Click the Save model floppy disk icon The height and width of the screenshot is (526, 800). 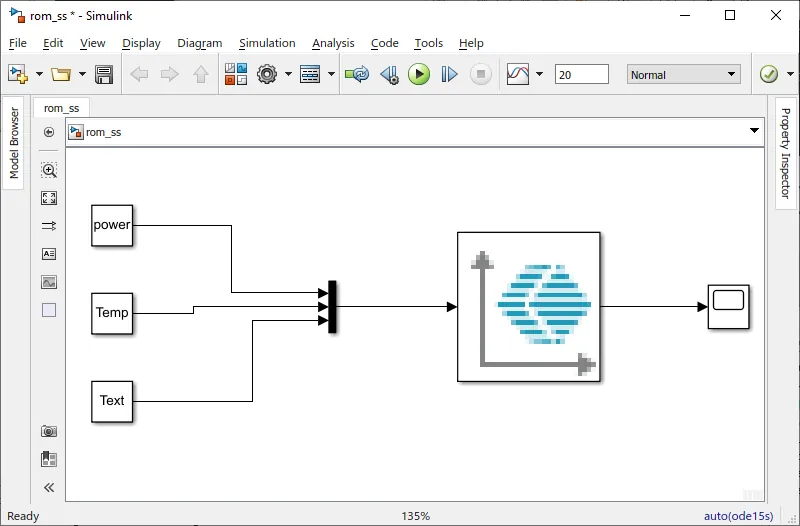(104, 75)
